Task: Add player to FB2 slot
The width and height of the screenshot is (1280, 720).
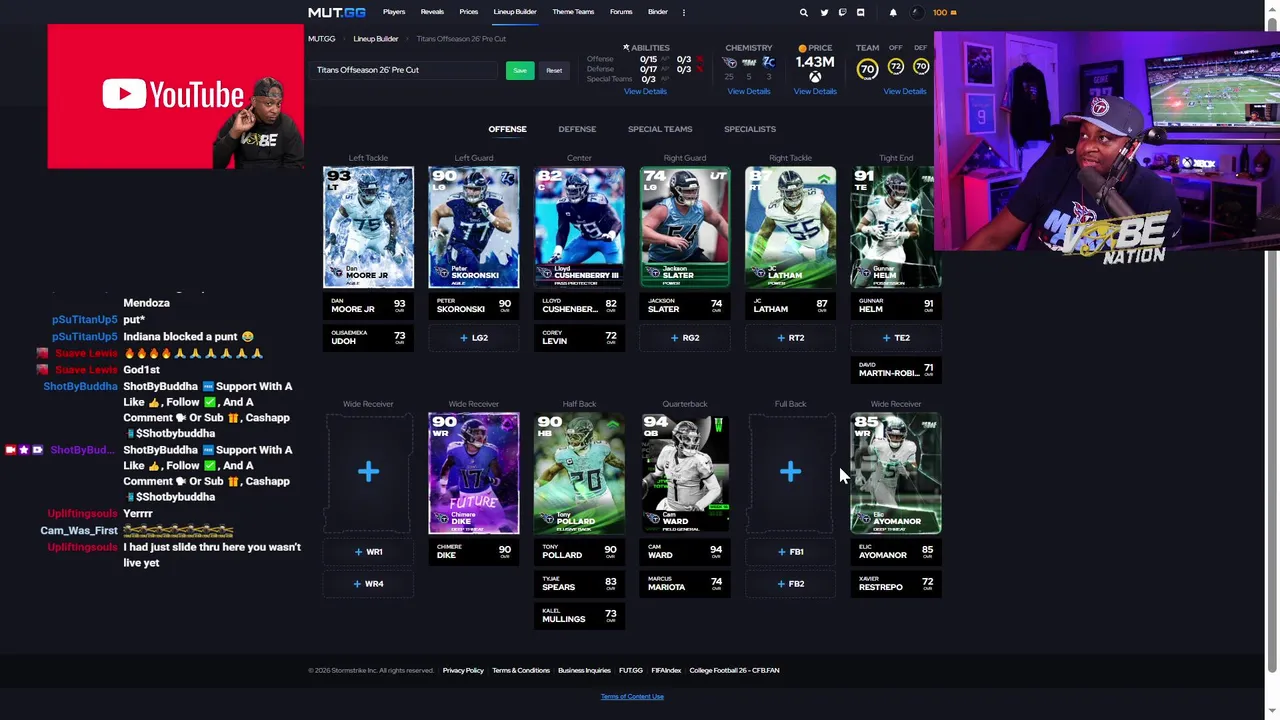Action: [790, 584]
